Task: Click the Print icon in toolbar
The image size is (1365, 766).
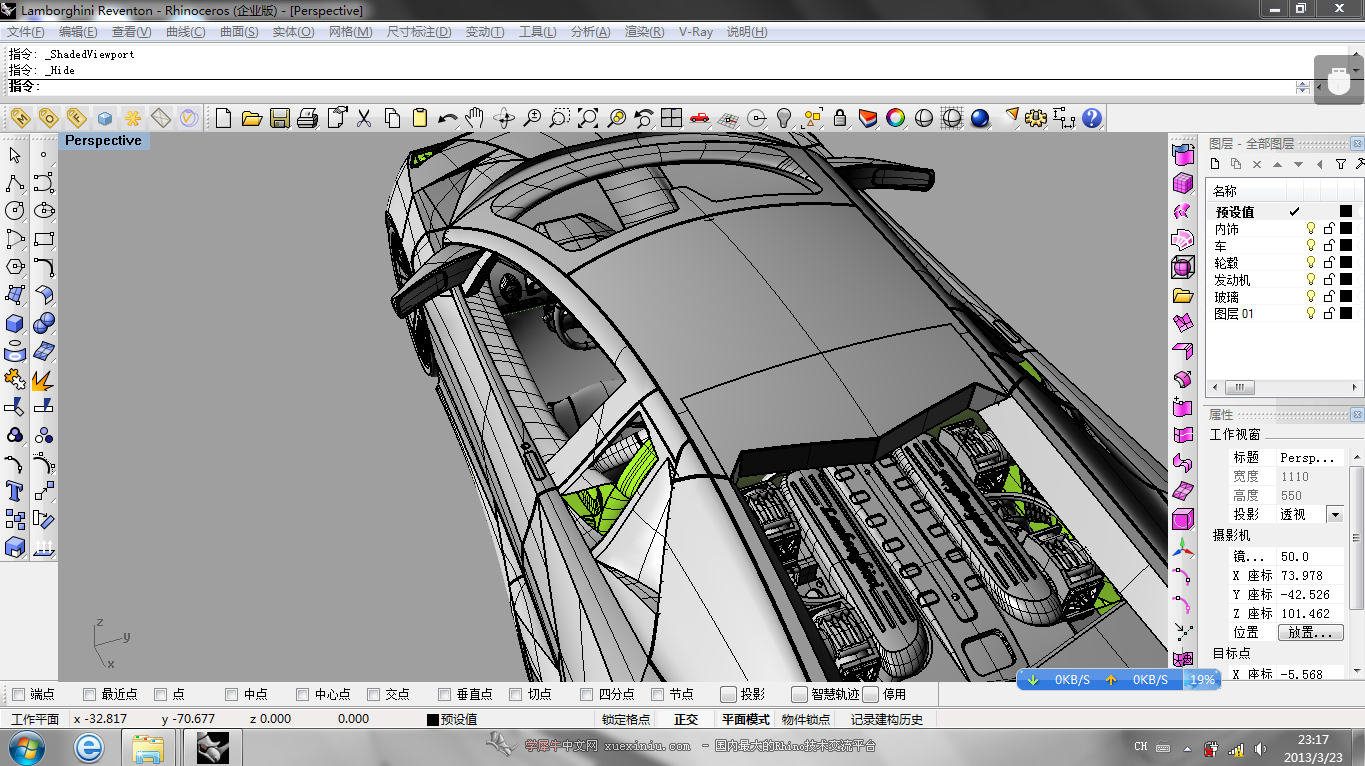Action: (x=308, y=118)
